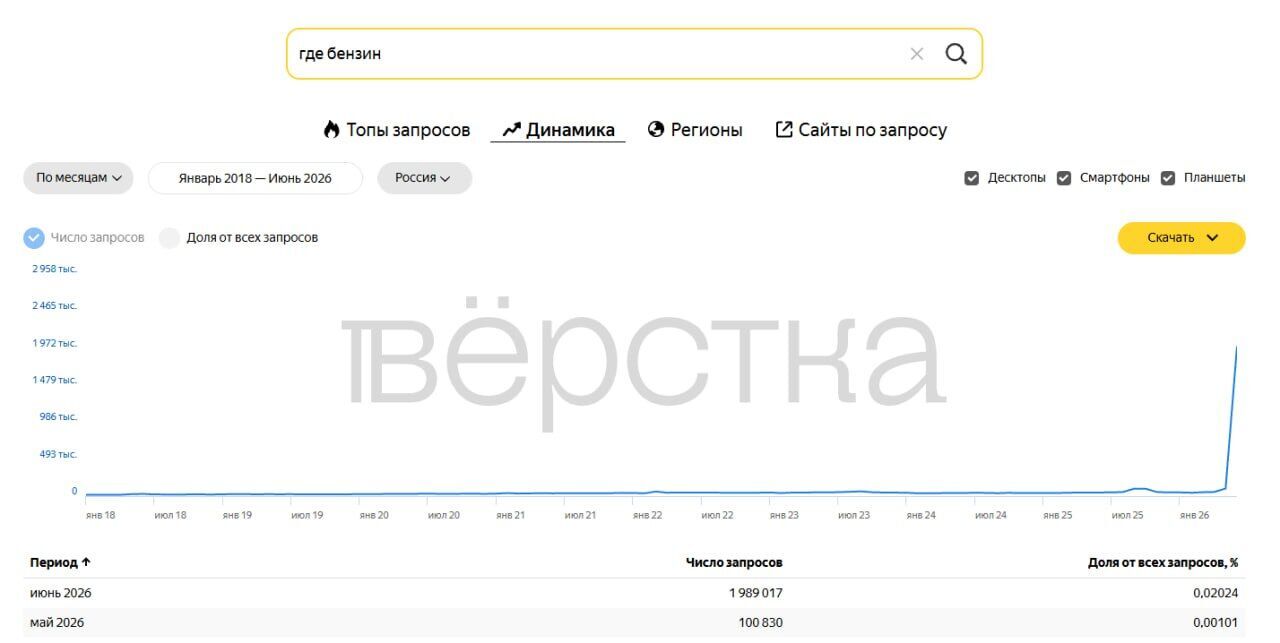Click the chart line peak at June 2026
This screenshot has height=643, width=1280.
(1237, 347)
